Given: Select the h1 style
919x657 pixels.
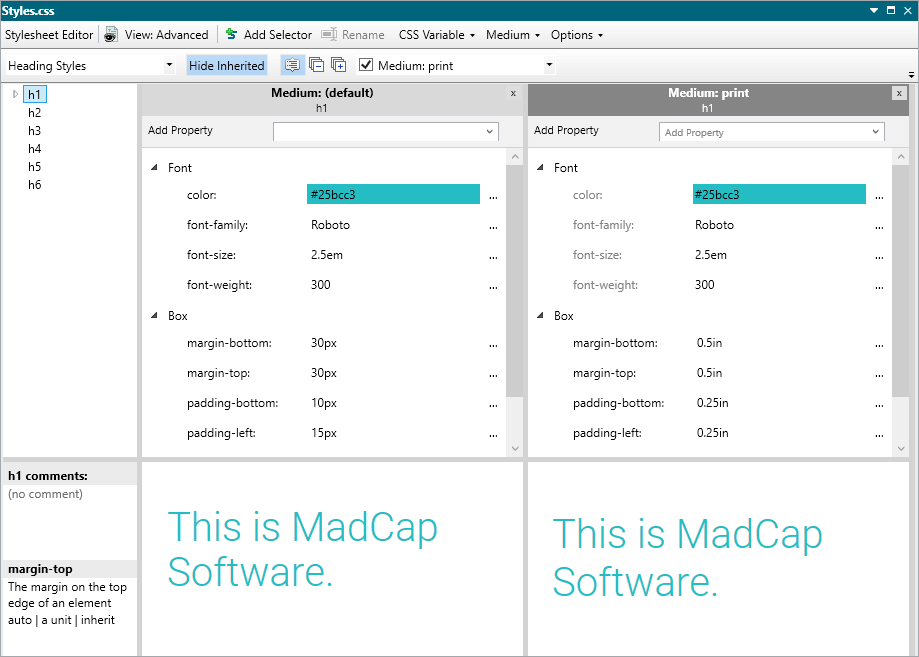Looking at the screenshot, I should click(35, 94).
